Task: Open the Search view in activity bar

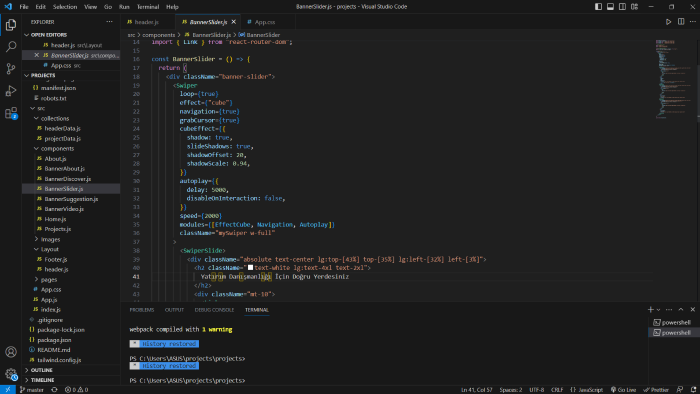Action: coord(11,46)
